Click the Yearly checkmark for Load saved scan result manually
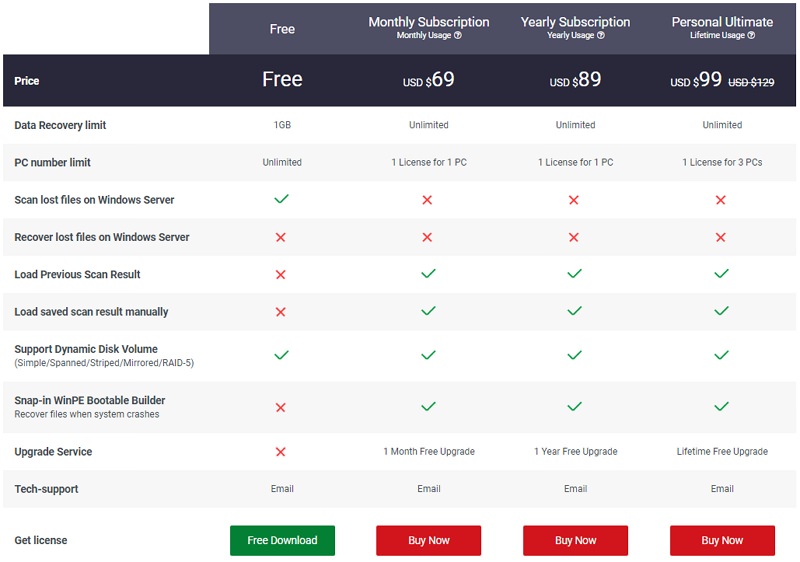Screen dimensions: 800x562 pos(574,311)
